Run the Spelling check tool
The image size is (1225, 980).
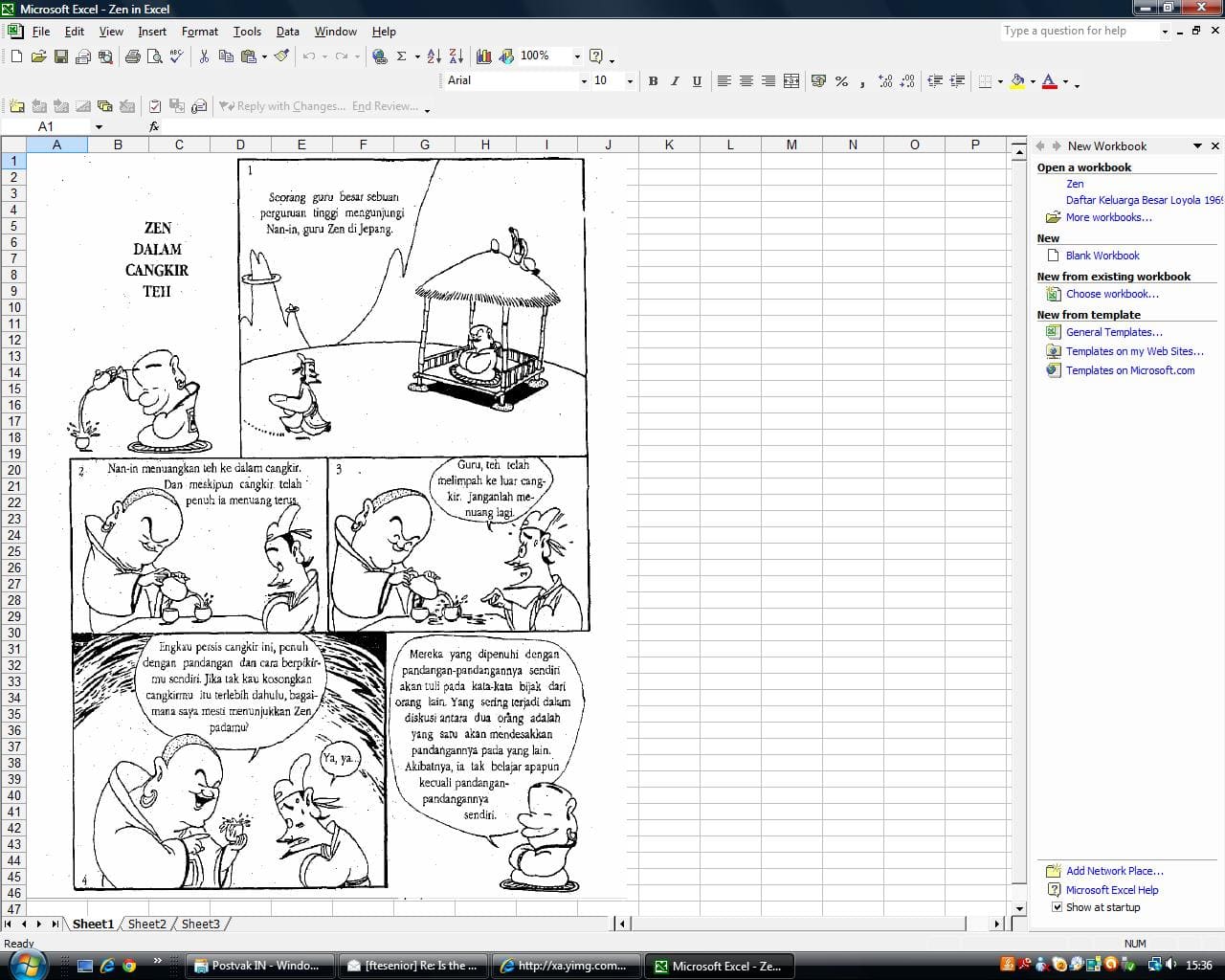[177, 56]
